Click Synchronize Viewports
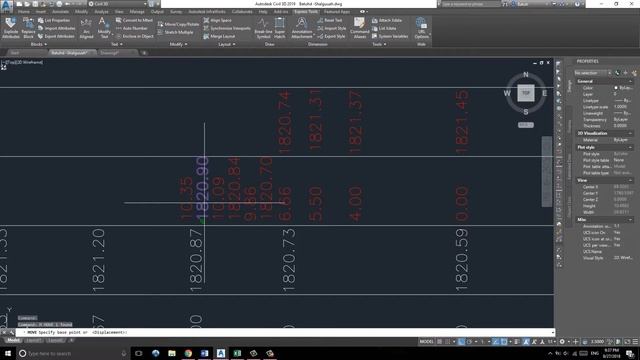Image resolution: width=640 pixels, height=360 pixels. pyautogui.click(x=227, y=28)
